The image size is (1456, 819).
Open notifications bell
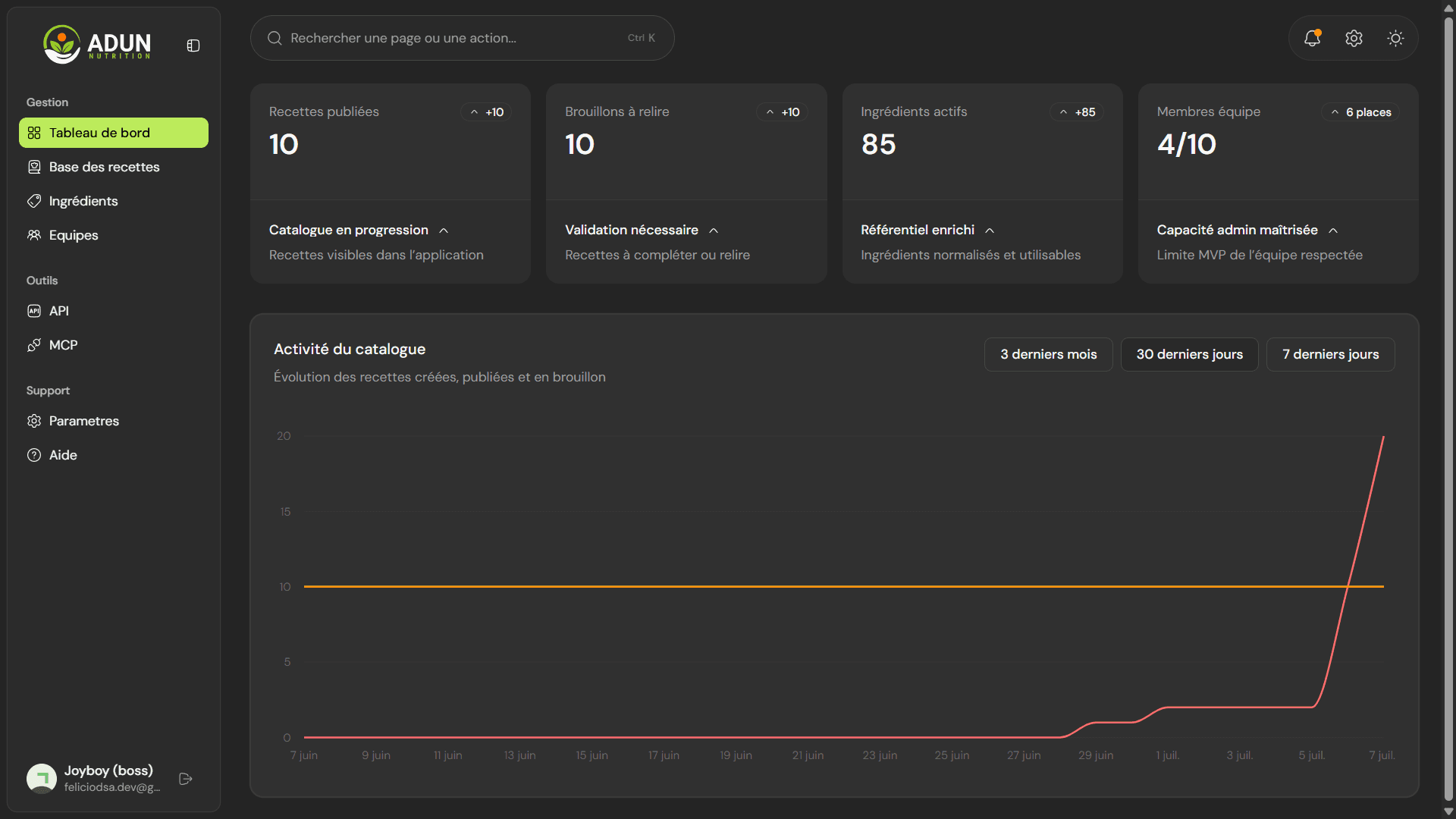(x=1312, y=38)
